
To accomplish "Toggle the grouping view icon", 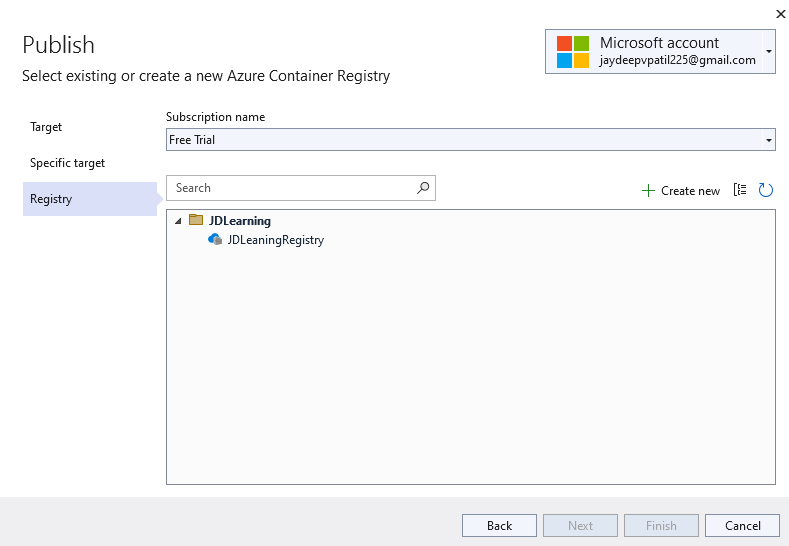I will pos(740,190).
